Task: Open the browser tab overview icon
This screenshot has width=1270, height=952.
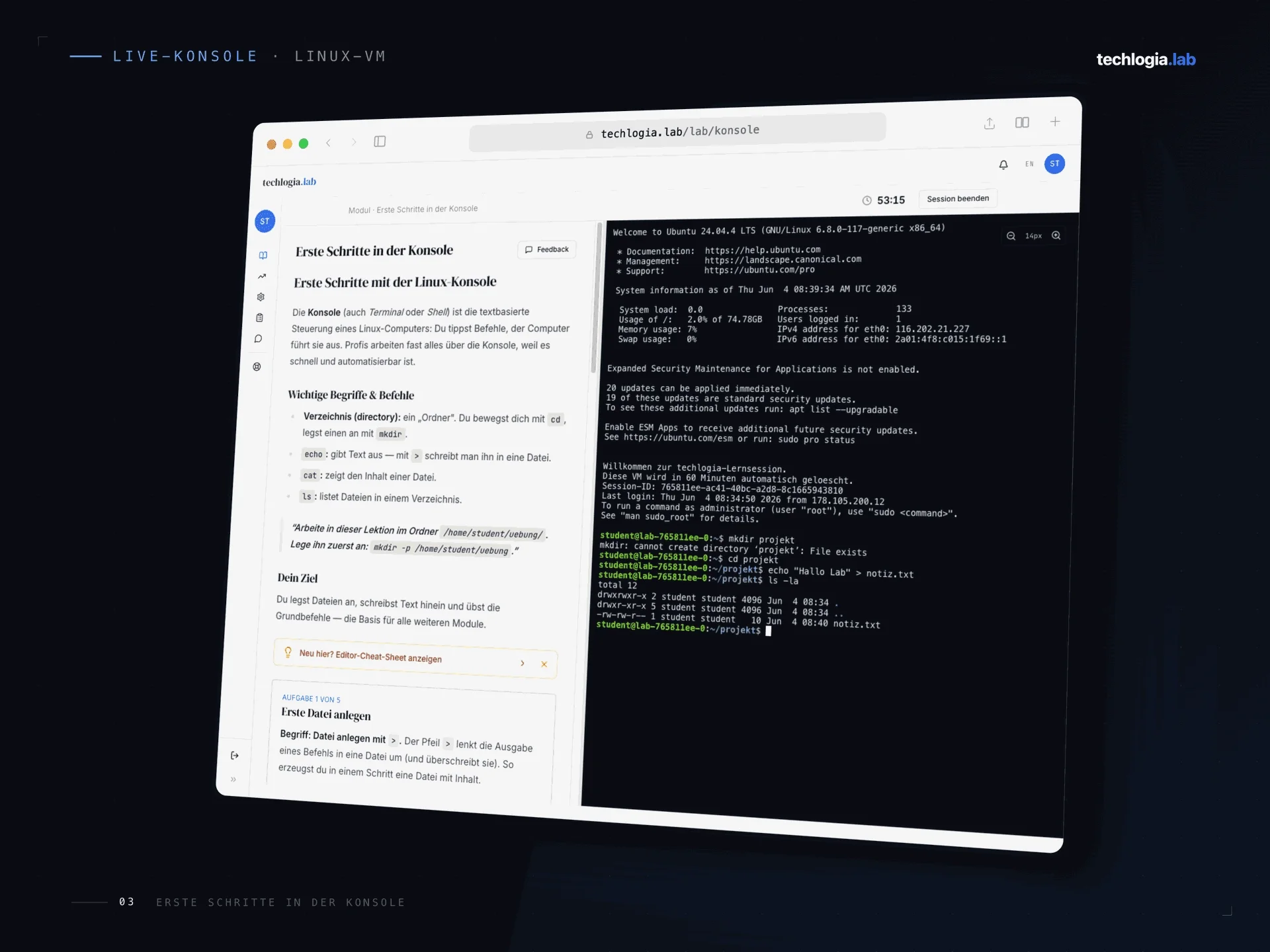Action: coord(1022,122)
